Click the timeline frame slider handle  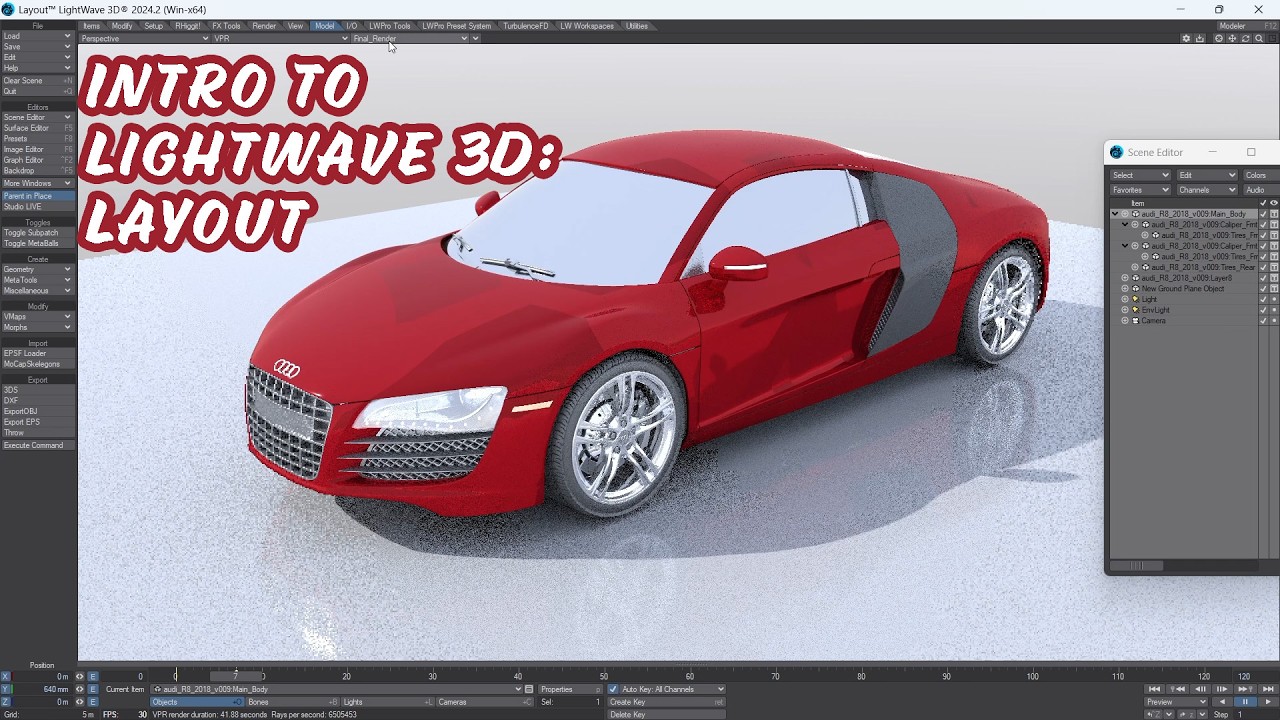(x=236, y=676)
